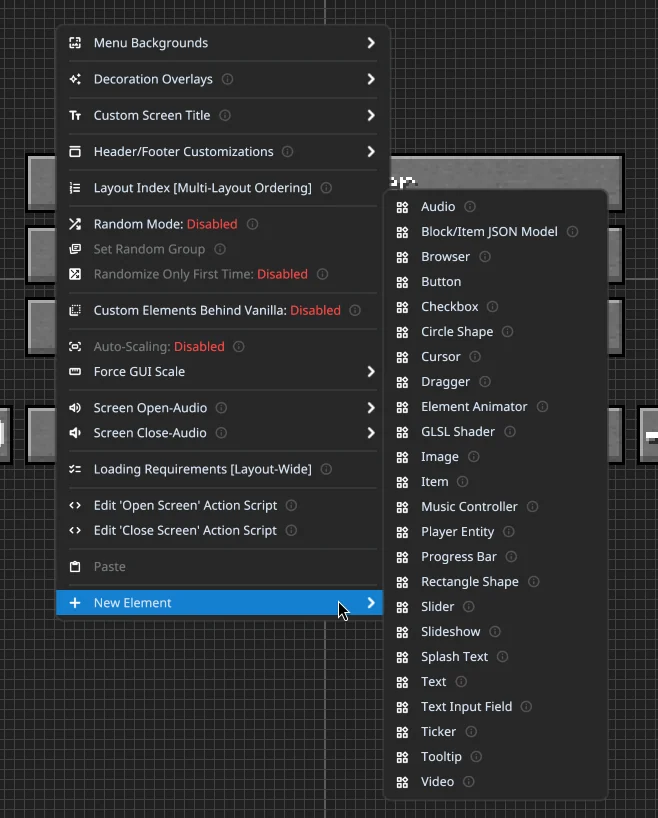658x818 pixels.
Task: Click the info icon next to Layout Index
Action: point(326,188)
